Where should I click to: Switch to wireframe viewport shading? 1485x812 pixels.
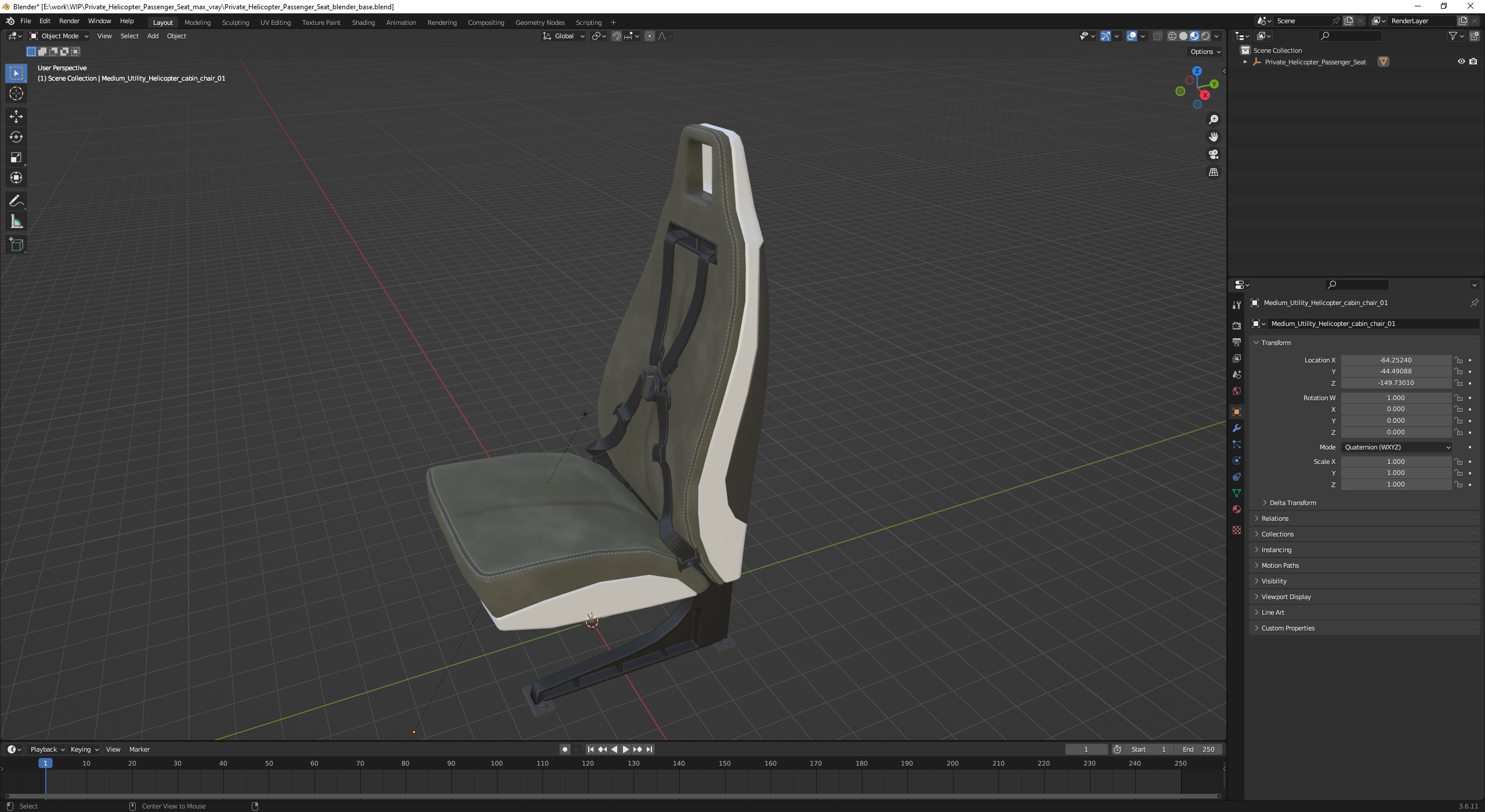point(1172,36)
